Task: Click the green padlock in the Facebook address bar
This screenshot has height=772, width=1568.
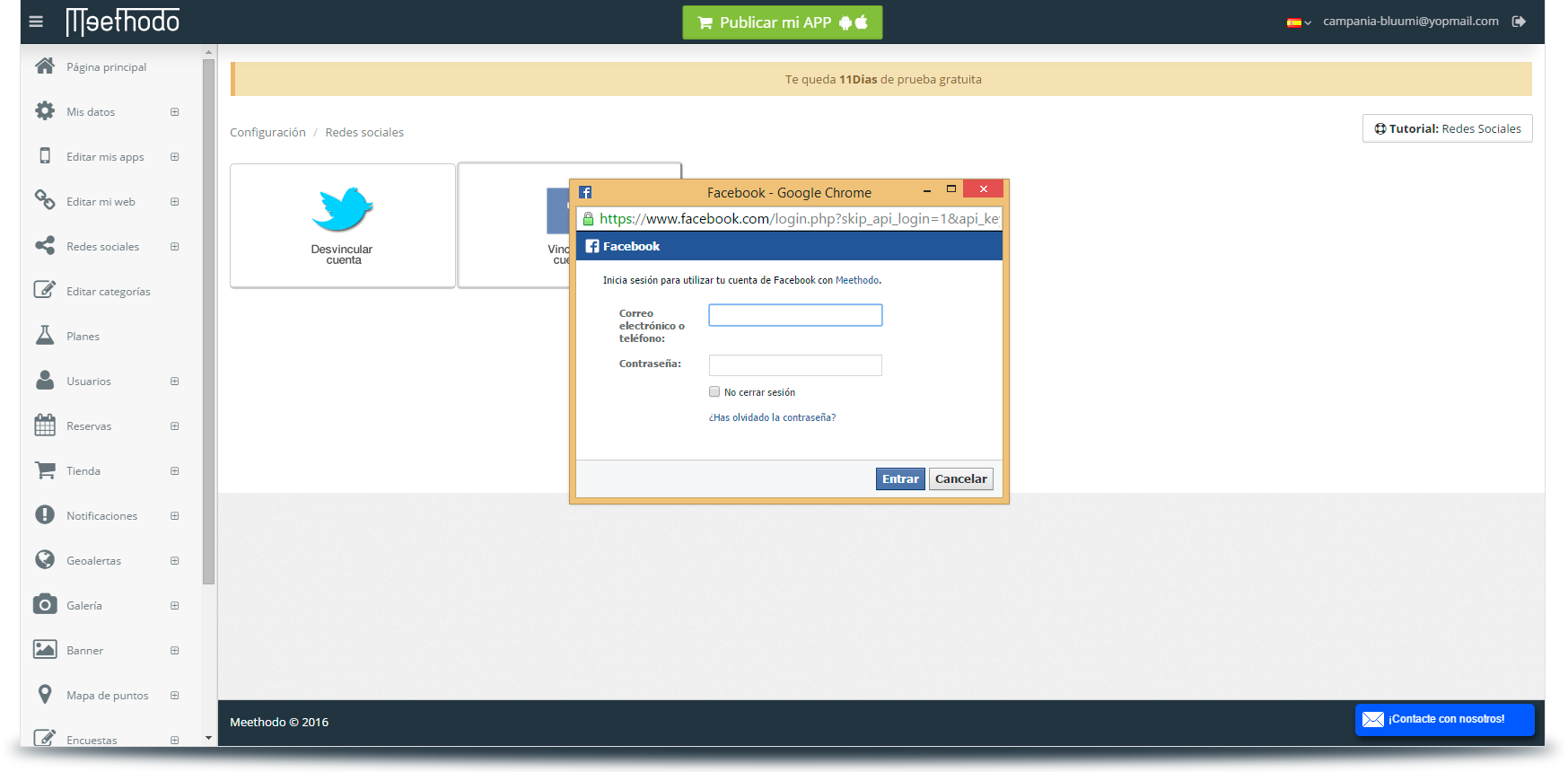Action: 588,218
